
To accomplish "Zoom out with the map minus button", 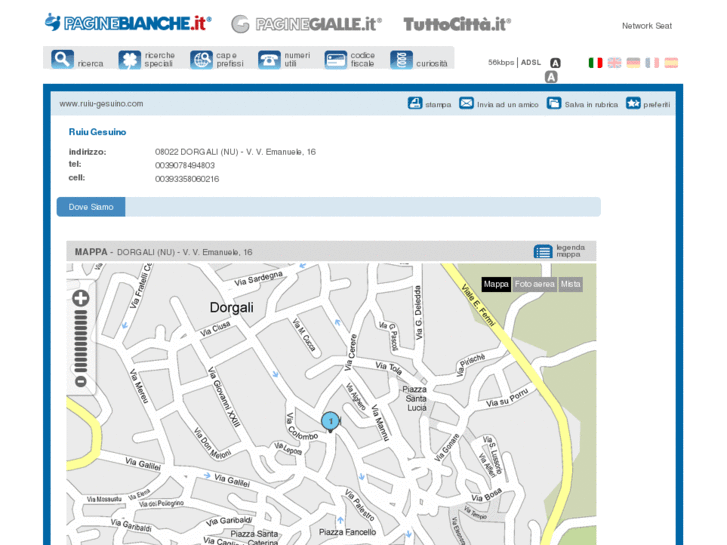I will (x=81, y=382).
